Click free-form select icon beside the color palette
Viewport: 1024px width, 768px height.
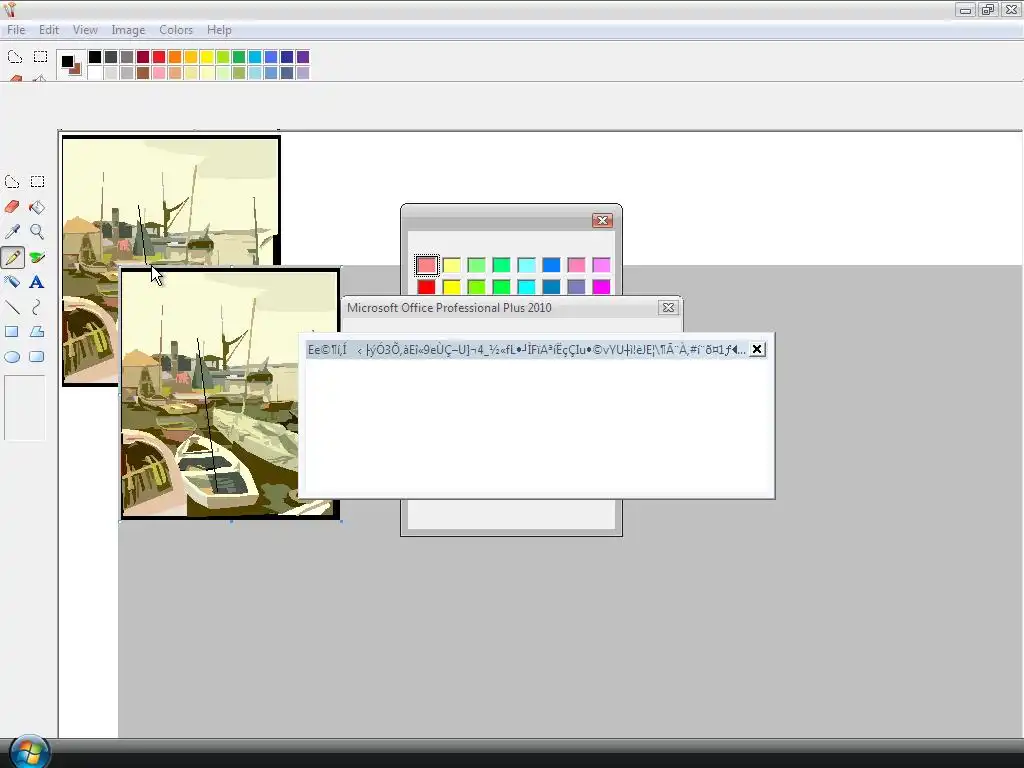(15, 57)
